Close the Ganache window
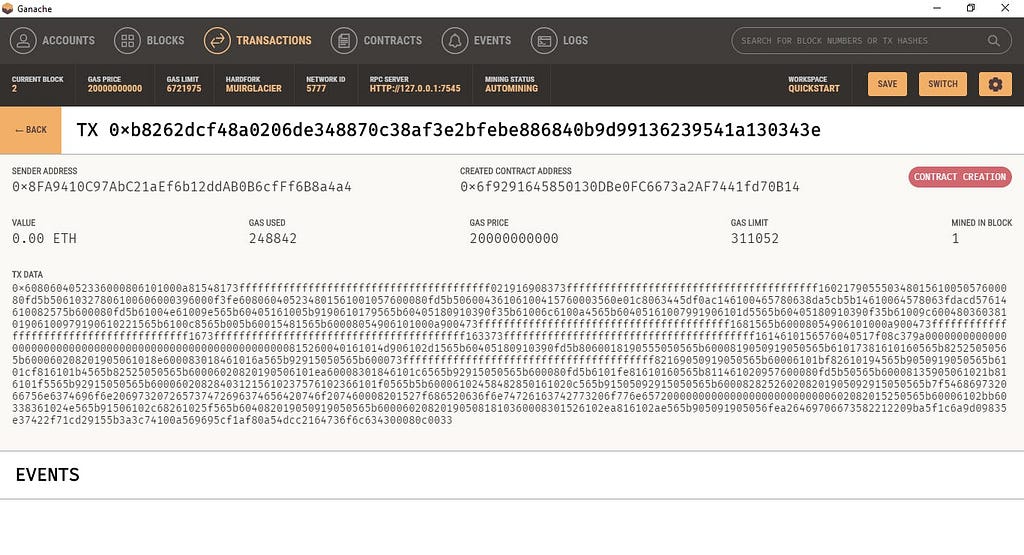The image size is (1024, 555). pyautogui.click(x=1005, y=8)
